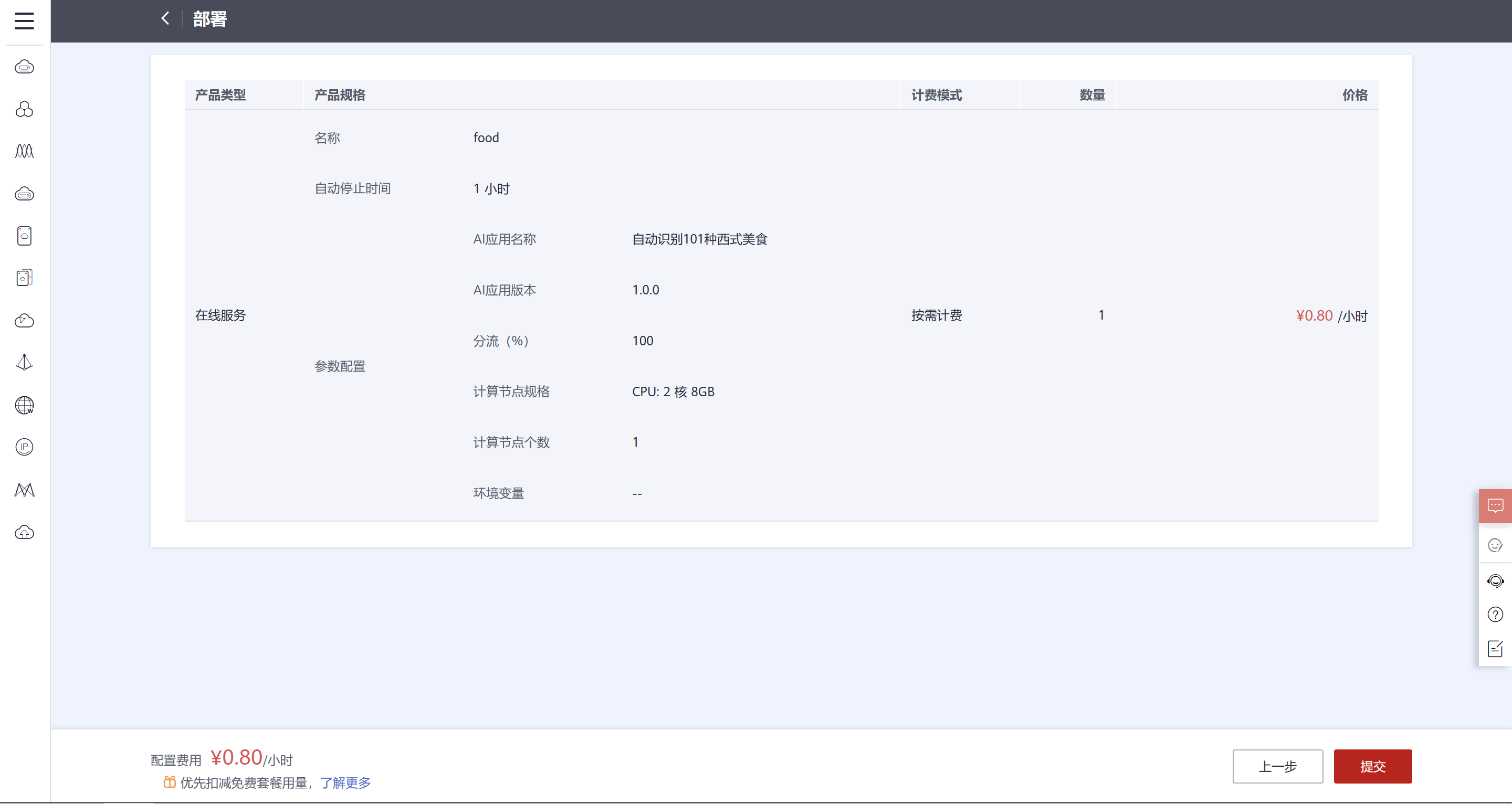Click the 价格 column header
Image resolution: width=1512 pixels, height=804 pixels.
pyautogui.click(x=1354, y=95)
